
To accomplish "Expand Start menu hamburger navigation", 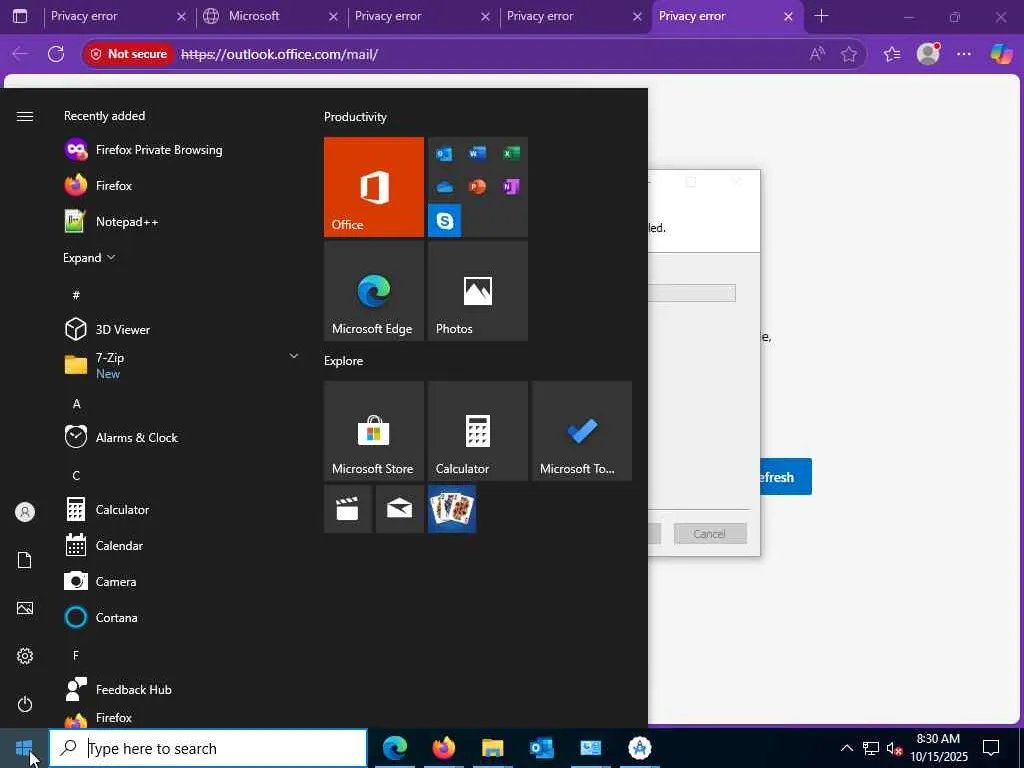I will tap(25, 116).
